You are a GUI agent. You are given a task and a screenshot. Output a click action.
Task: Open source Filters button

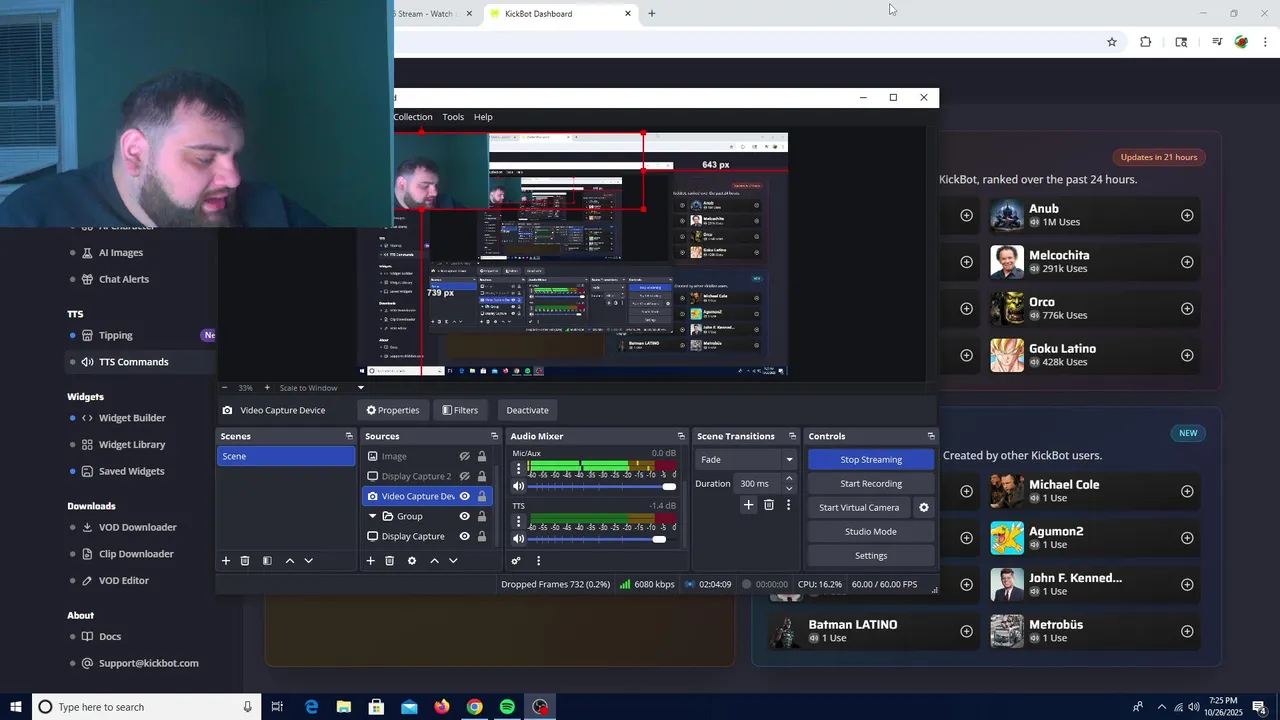point(460,410)
